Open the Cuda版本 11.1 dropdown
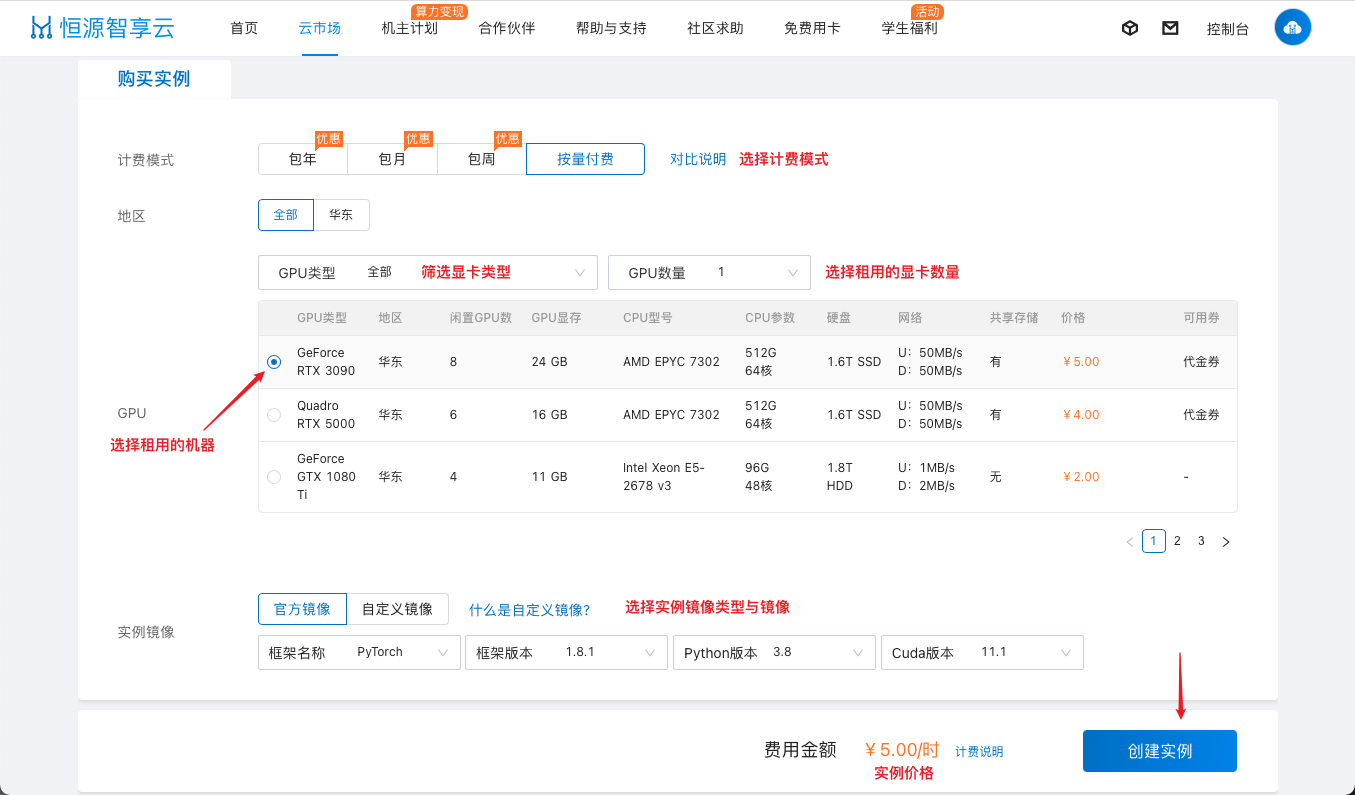The image size is (1355, 795). coord(982,652)
